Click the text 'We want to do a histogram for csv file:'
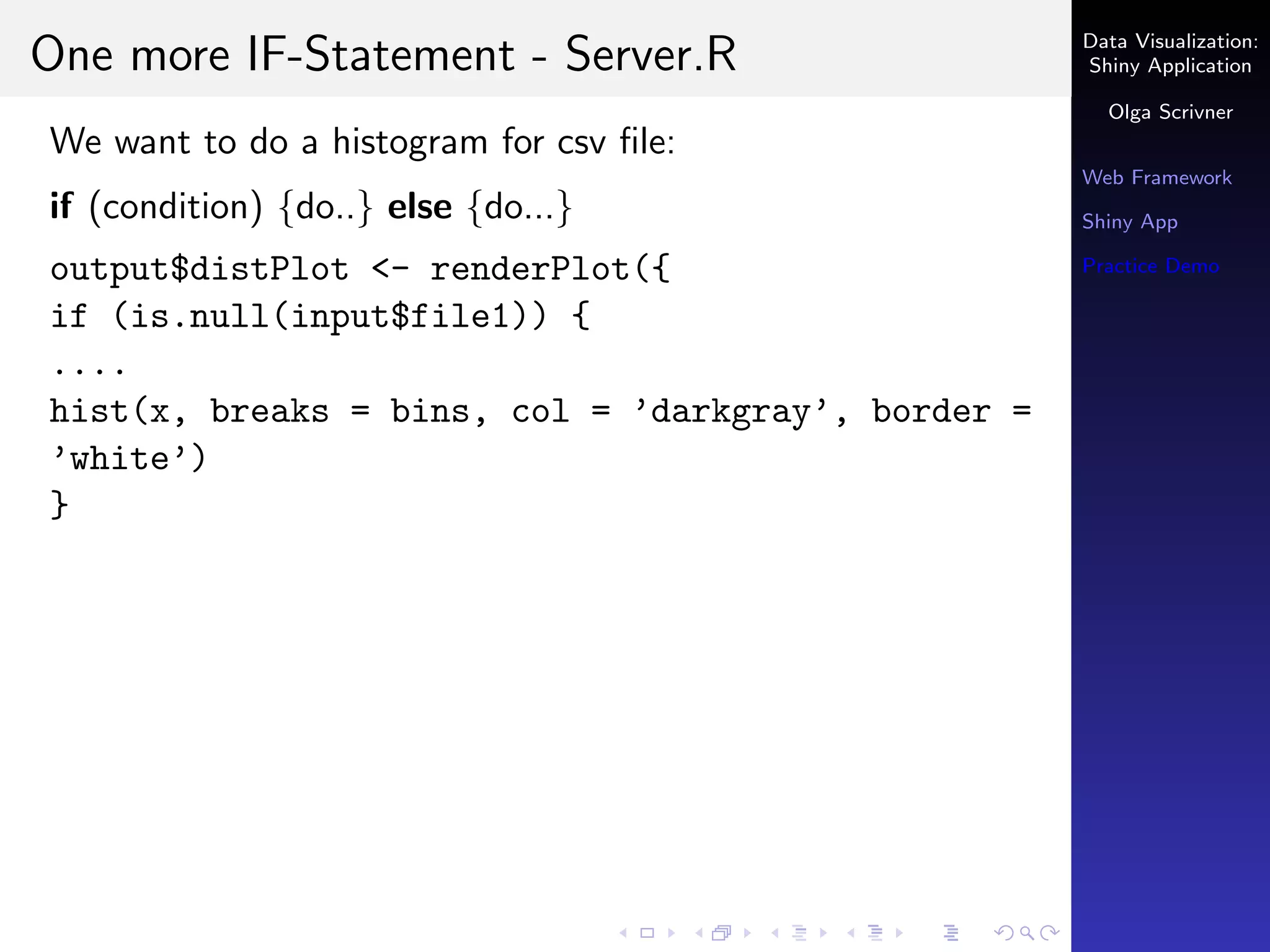 (x=362, y=142)
